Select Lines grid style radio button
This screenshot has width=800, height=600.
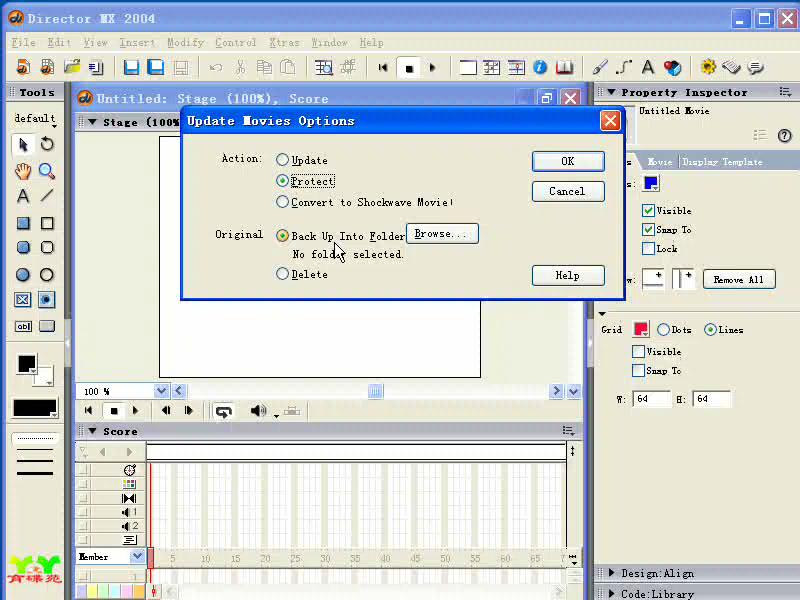click(710, 330)
